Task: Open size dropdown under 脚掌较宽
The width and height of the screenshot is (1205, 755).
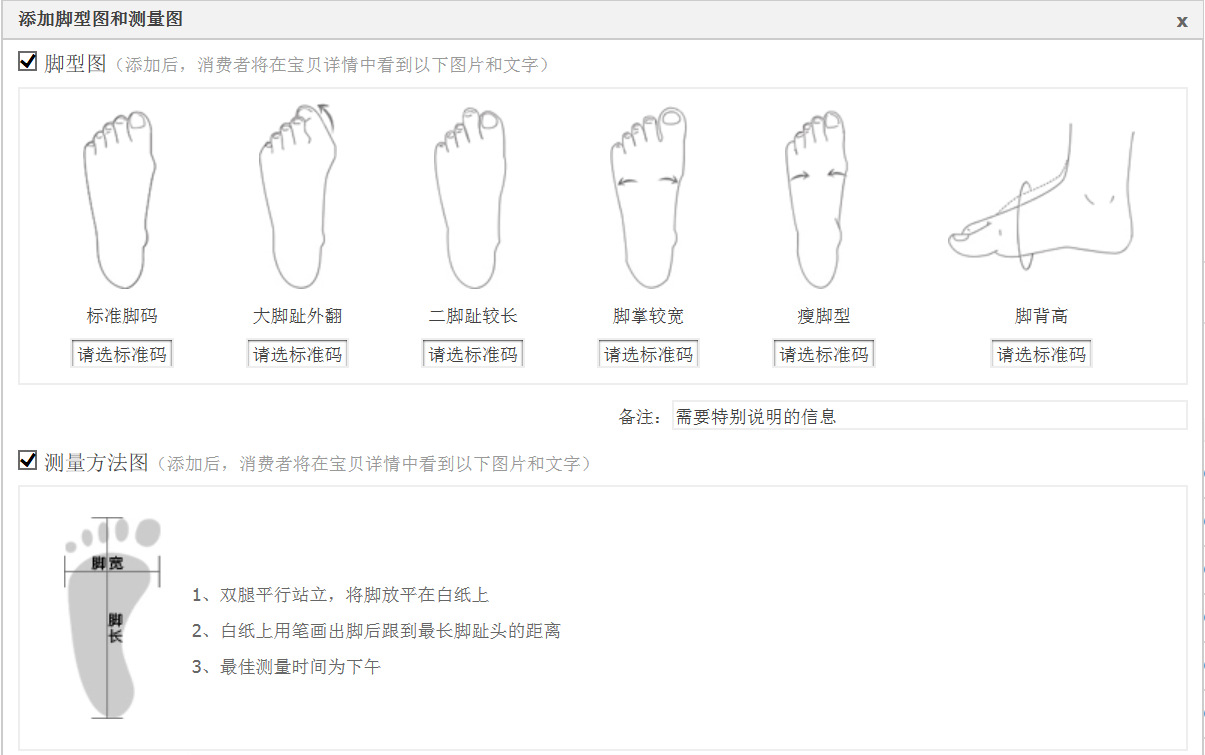Action: tap(648, 354)
